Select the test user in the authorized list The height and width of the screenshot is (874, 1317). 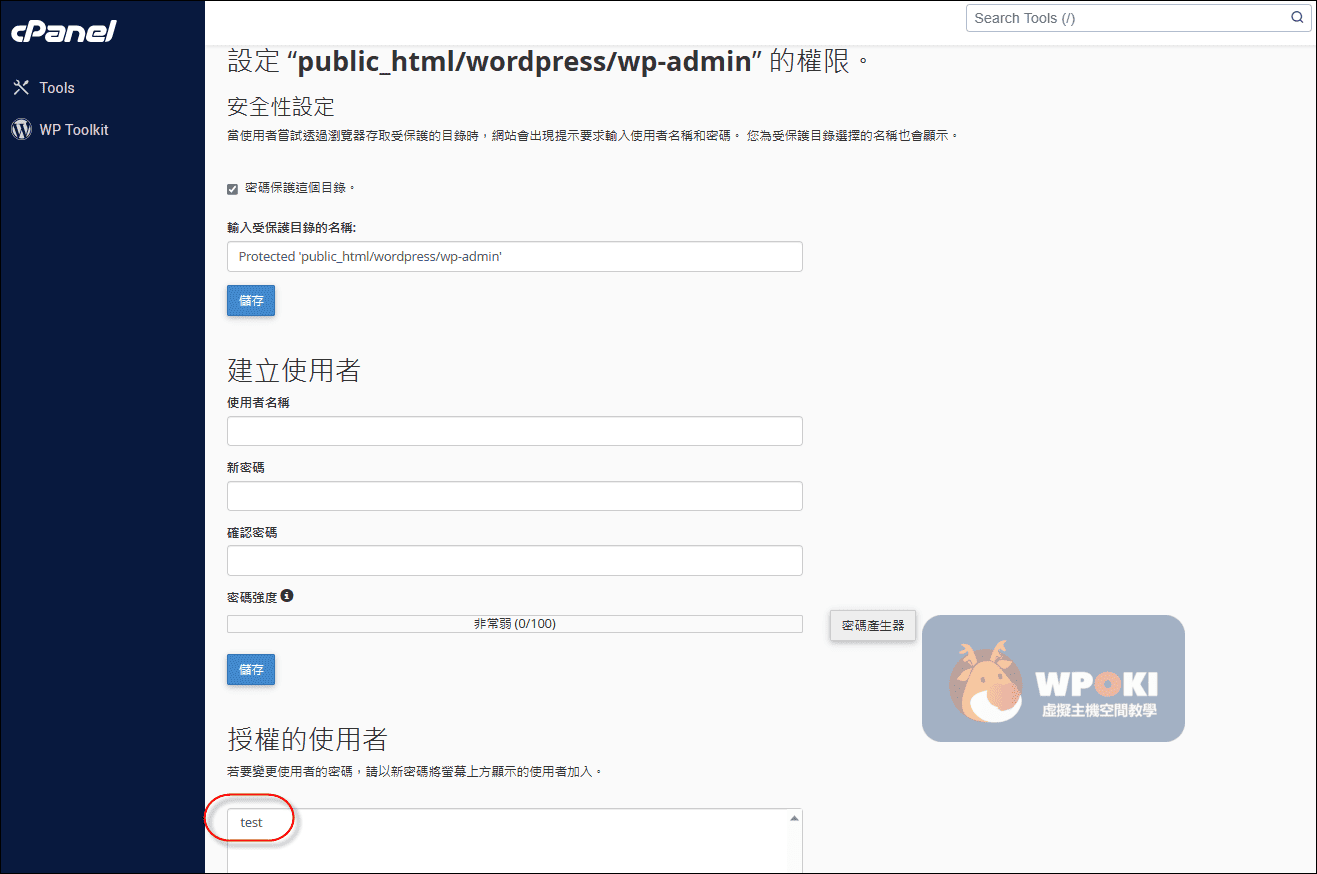[x=252, y=822]
